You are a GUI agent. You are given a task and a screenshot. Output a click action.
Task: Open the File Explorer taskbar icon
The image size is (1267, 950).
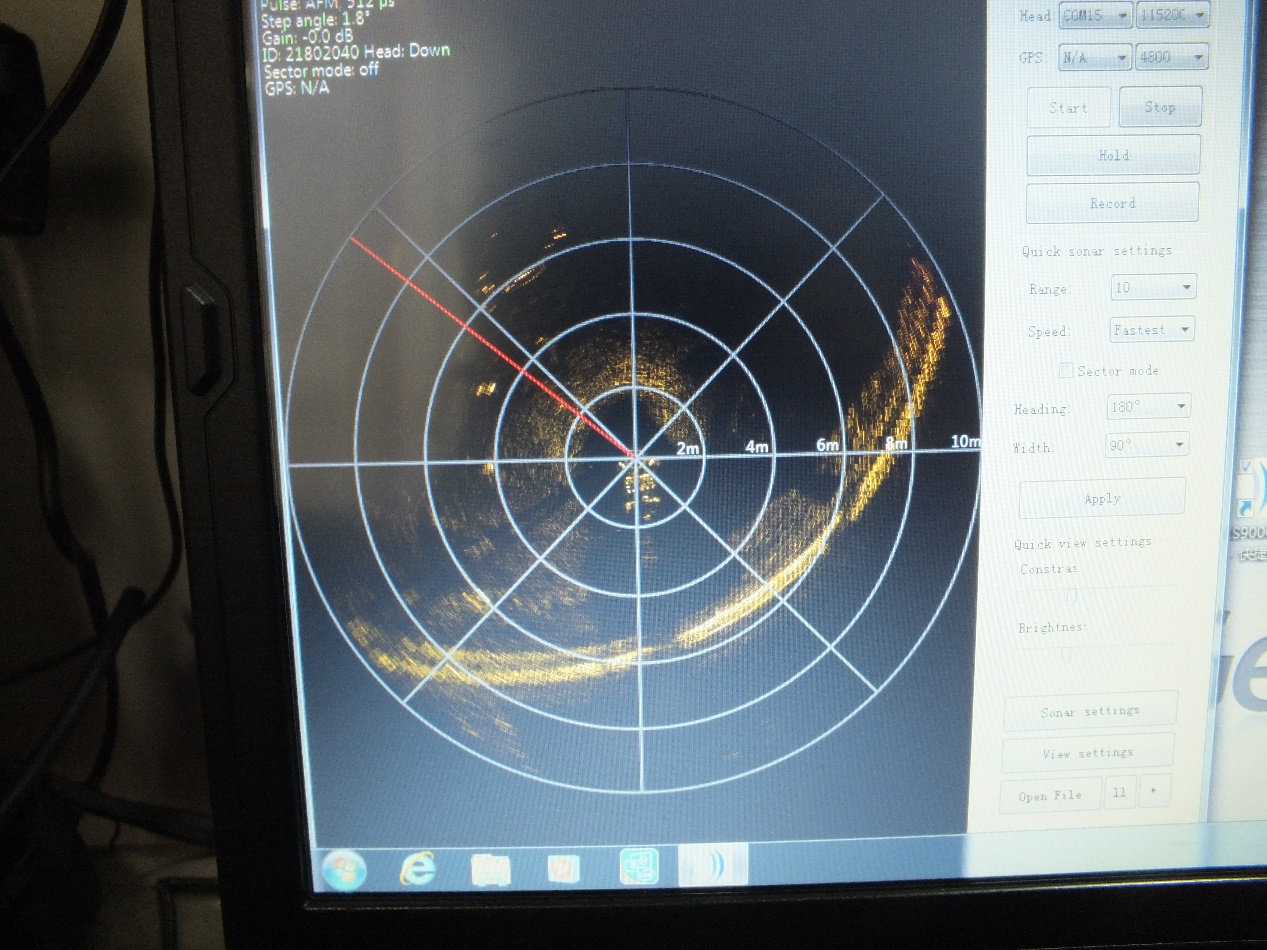click(x=491, y=869)
